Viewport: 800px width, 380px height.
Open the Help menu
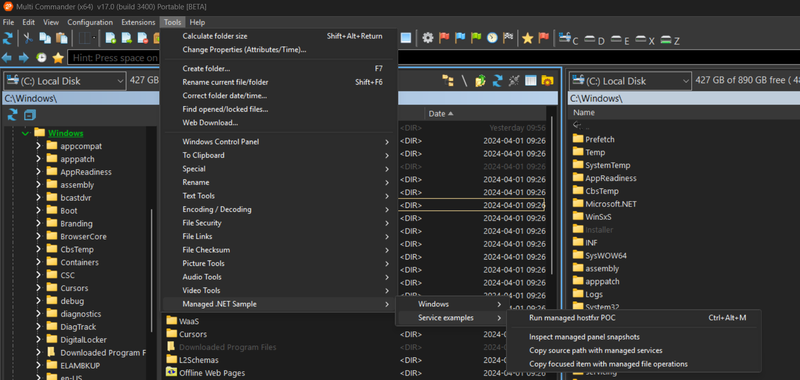197,22
